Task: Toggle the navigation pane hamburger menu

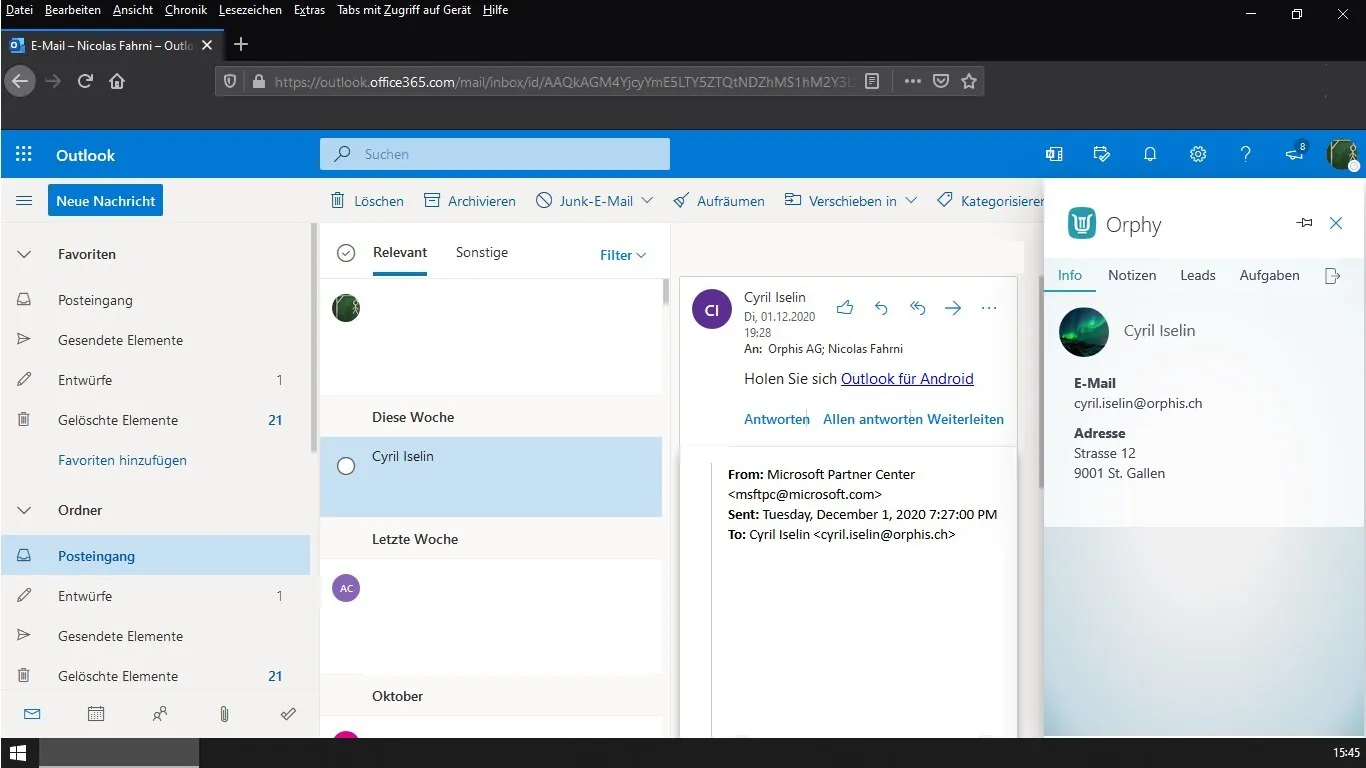Action: 24,201
